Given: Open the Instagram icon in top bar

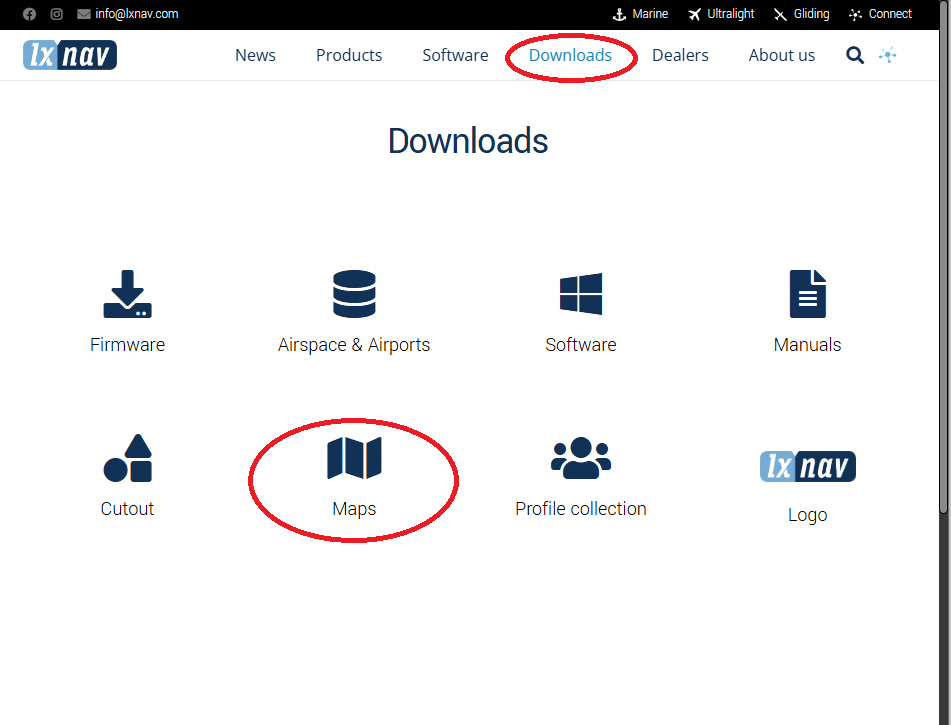Looking at the screenshot, I should click(x=57, y=14).
